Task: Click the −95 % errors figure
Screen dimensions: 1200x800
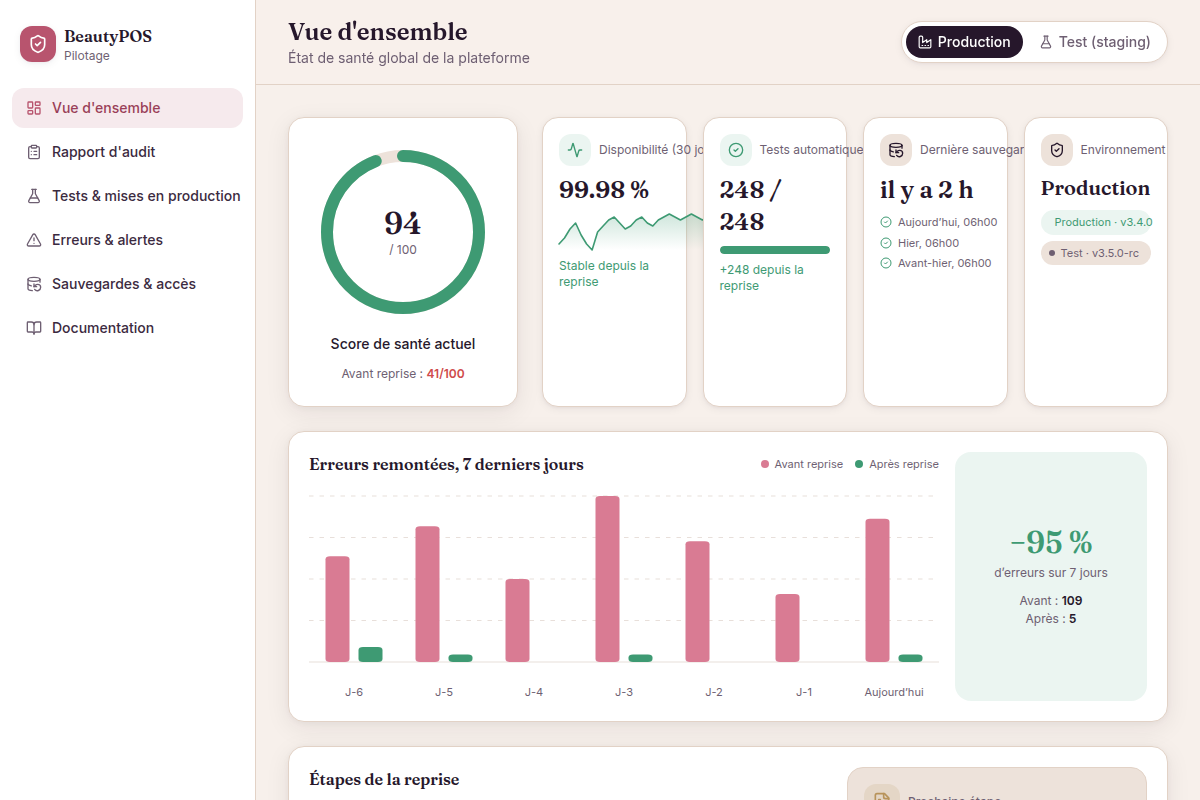Action: pos(1051,542)
